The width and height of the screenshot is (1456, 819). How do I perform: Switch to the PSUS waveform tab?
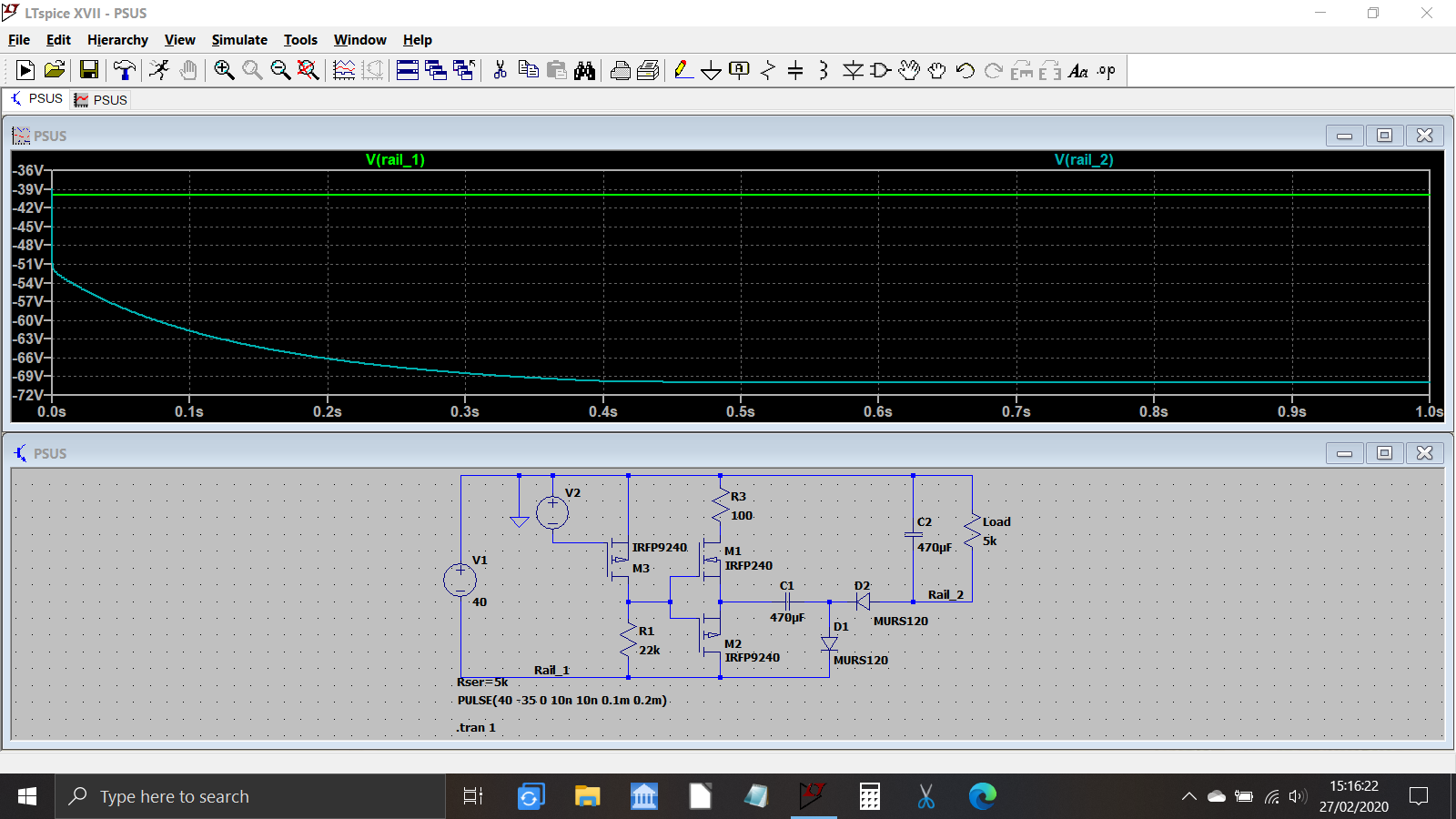tap(101, 99)
